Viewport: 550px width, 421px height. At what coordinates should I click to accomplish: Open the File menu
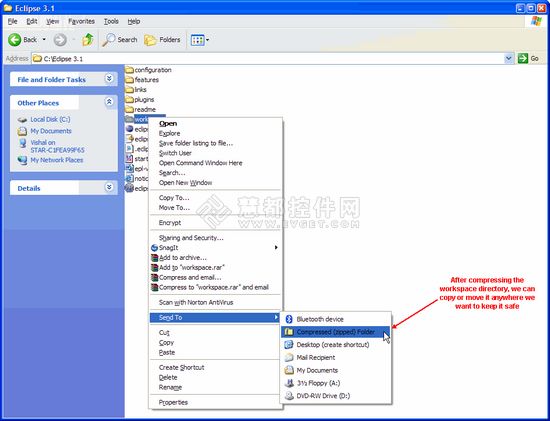click(x=12, y=21)
